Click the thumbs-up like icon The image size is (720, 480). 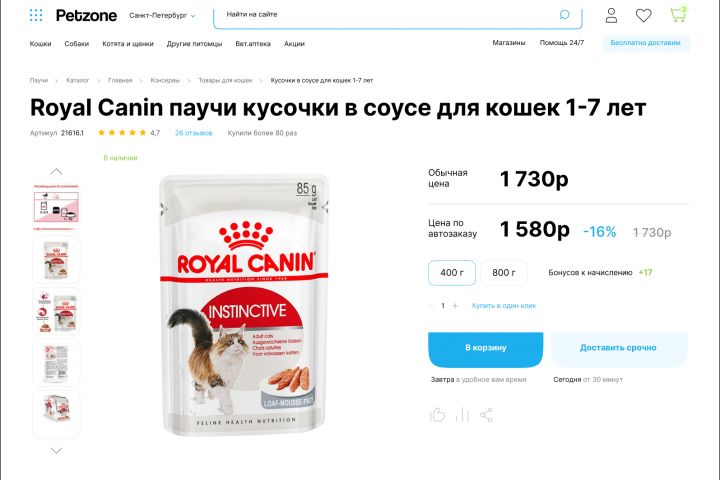(437, 415)
